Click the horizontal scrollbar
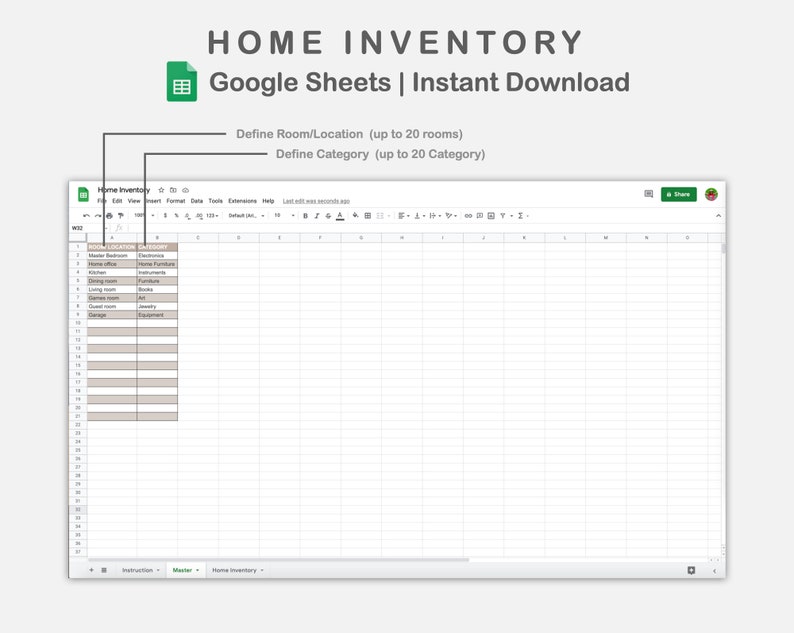 pos(279,560)
